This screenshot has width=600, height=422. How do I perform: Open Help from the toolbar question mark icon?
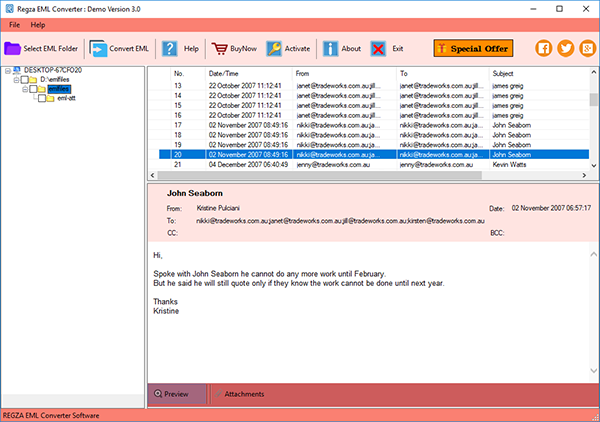click(170, 48)
